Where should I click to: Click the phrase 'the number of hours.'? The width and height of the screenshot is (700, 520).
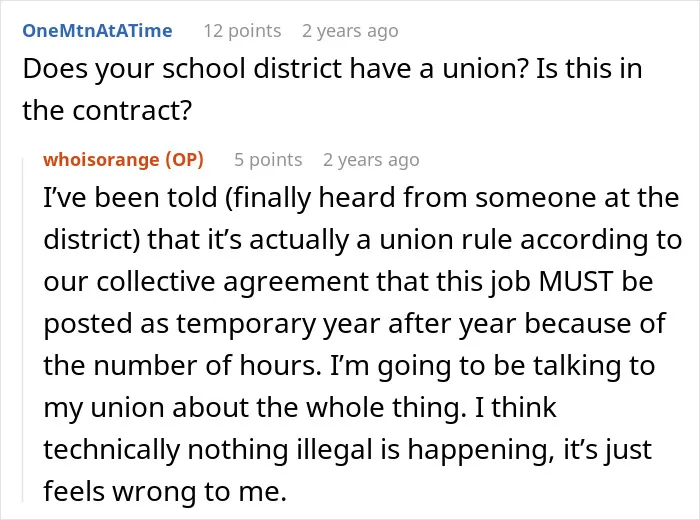pos(183,366)
